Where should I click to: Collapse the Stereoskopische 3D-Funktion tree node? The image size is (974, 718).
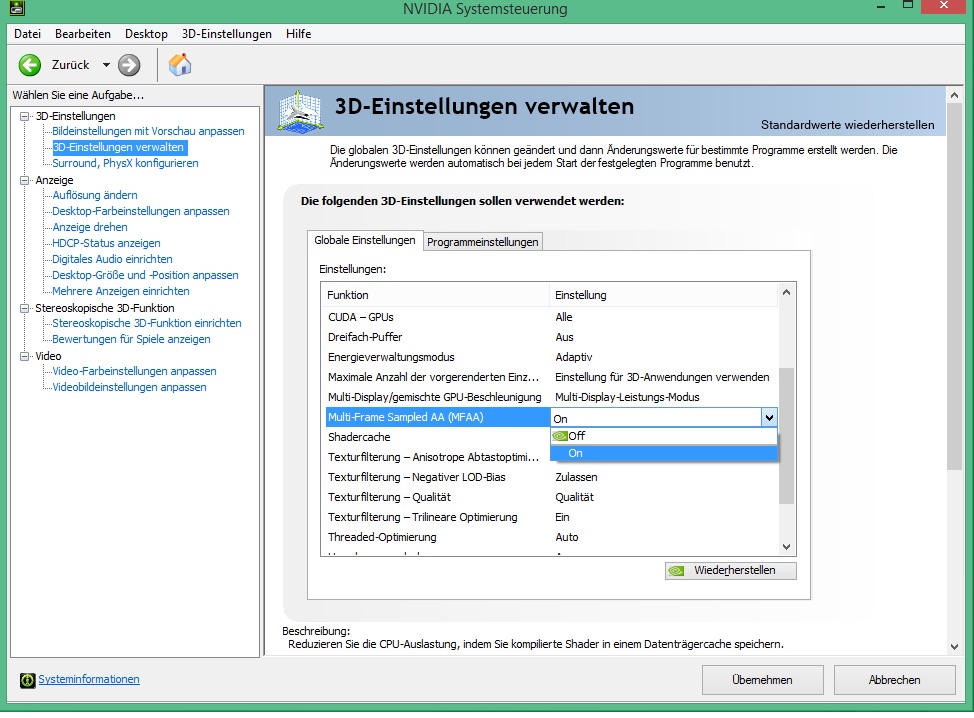[x=25, y=308]
